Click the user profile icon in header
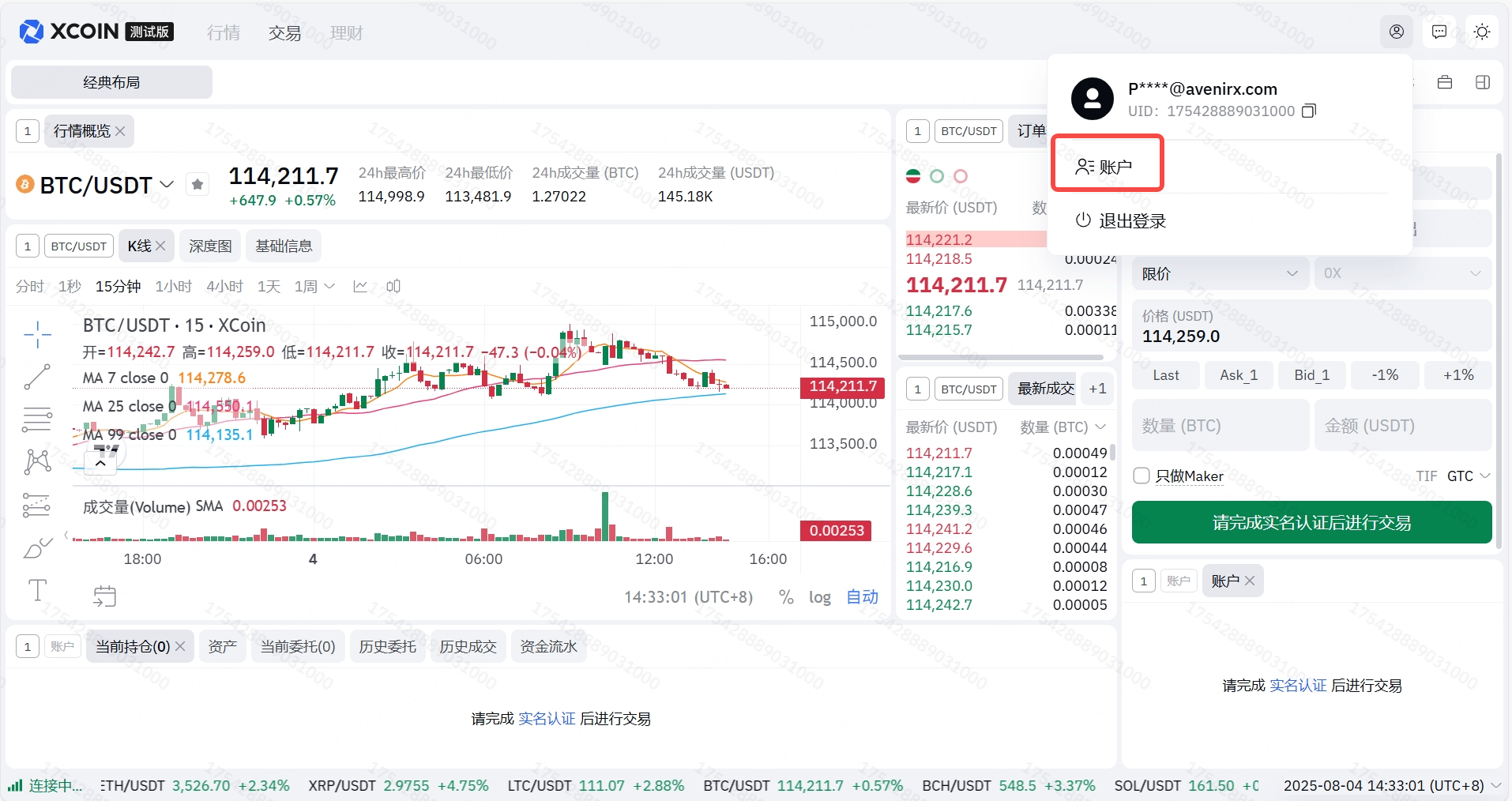1512x801 pixels. click(1396, 32)
